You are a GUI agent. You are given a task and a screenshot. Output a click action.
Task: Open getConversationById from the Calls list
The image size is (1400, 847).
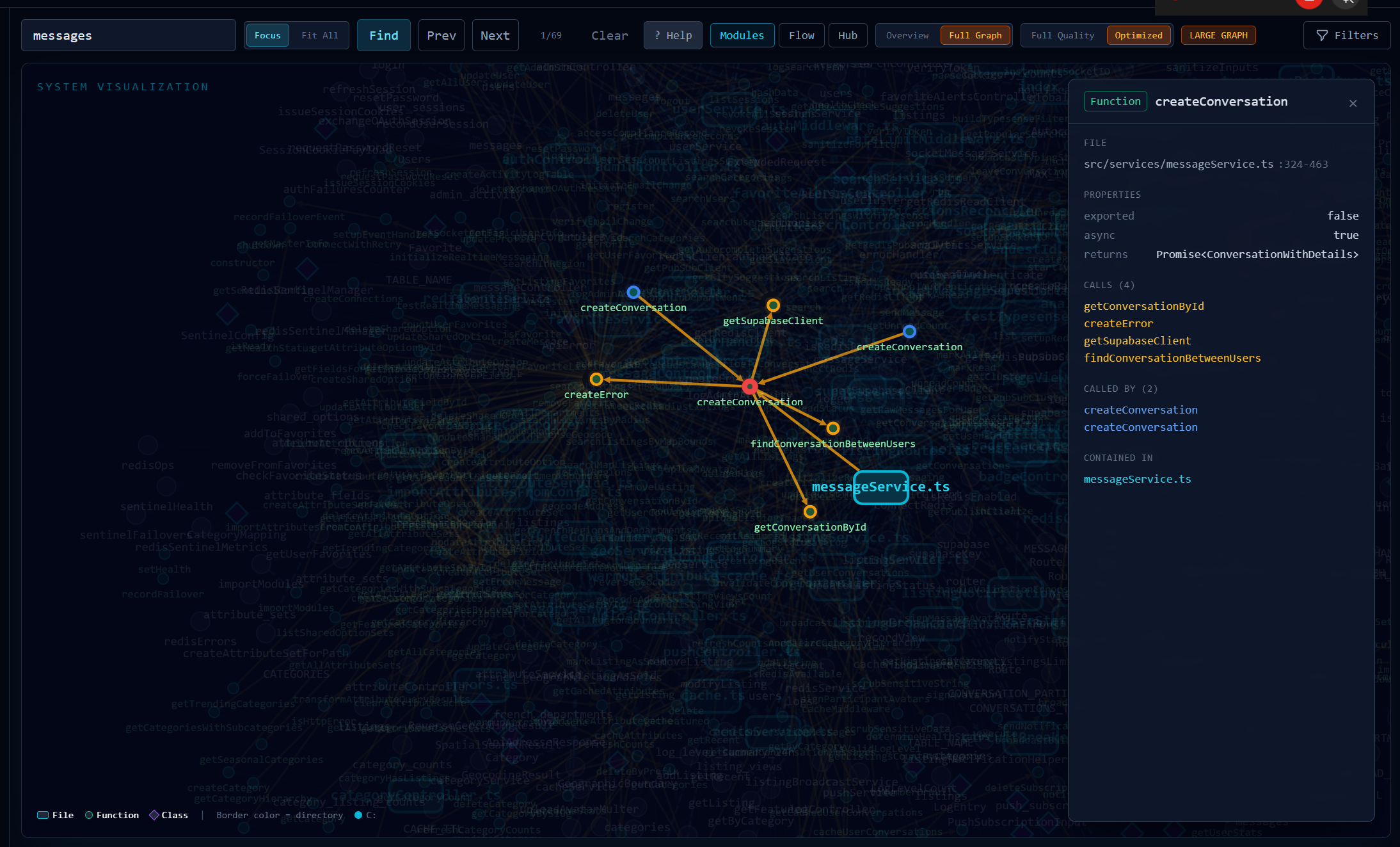click(1143, 306)
